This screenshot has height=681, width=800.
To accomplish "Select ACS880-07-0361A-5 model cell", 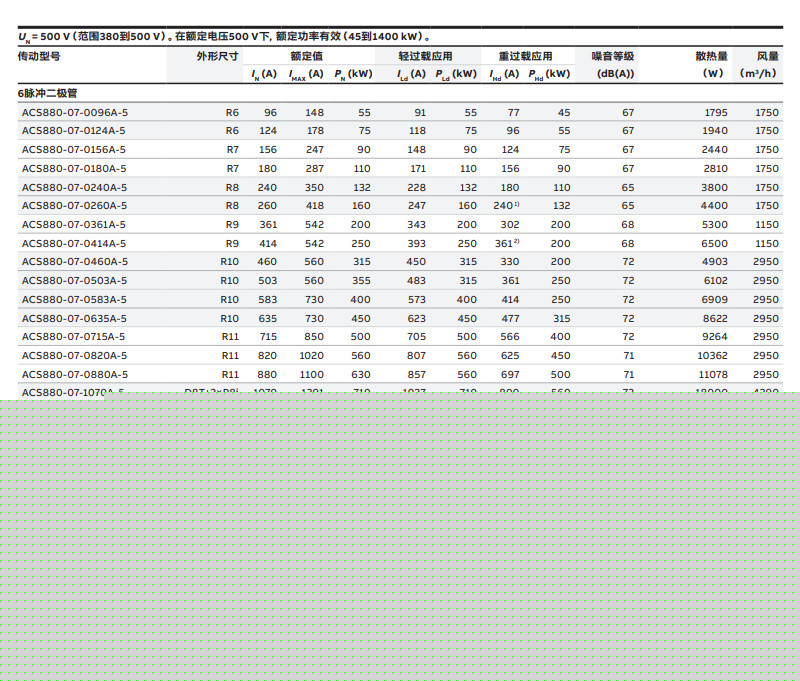I will pyautogui.click(x=73, y=224).
